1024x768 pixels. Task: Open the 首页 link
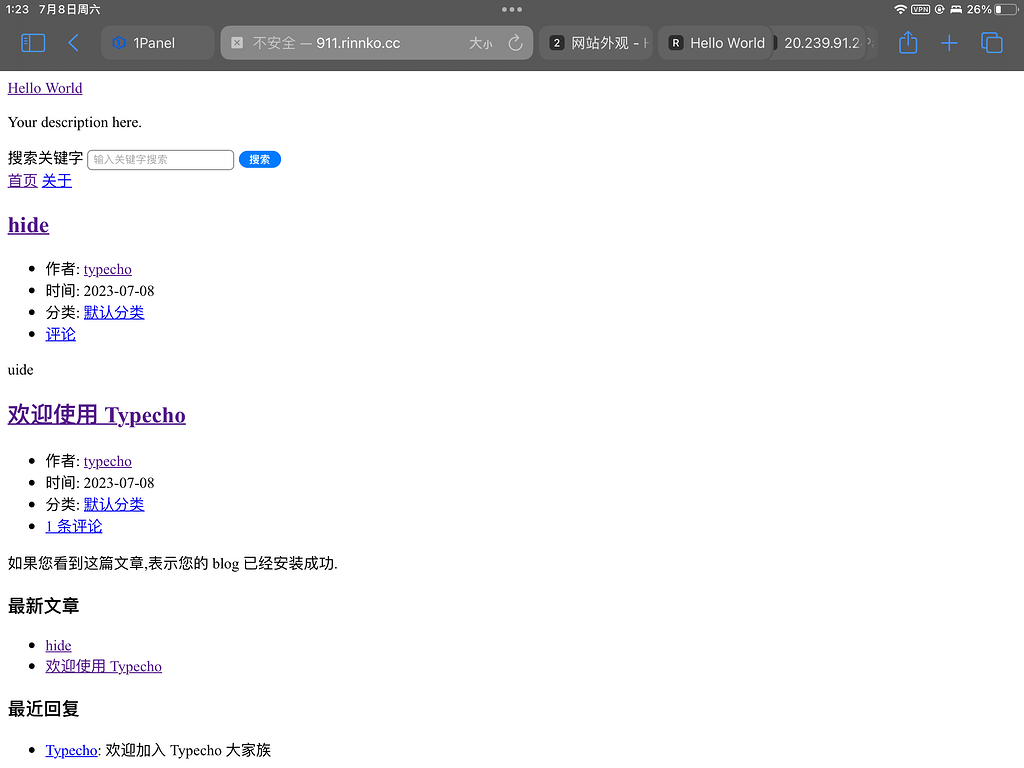click(22, 180)
